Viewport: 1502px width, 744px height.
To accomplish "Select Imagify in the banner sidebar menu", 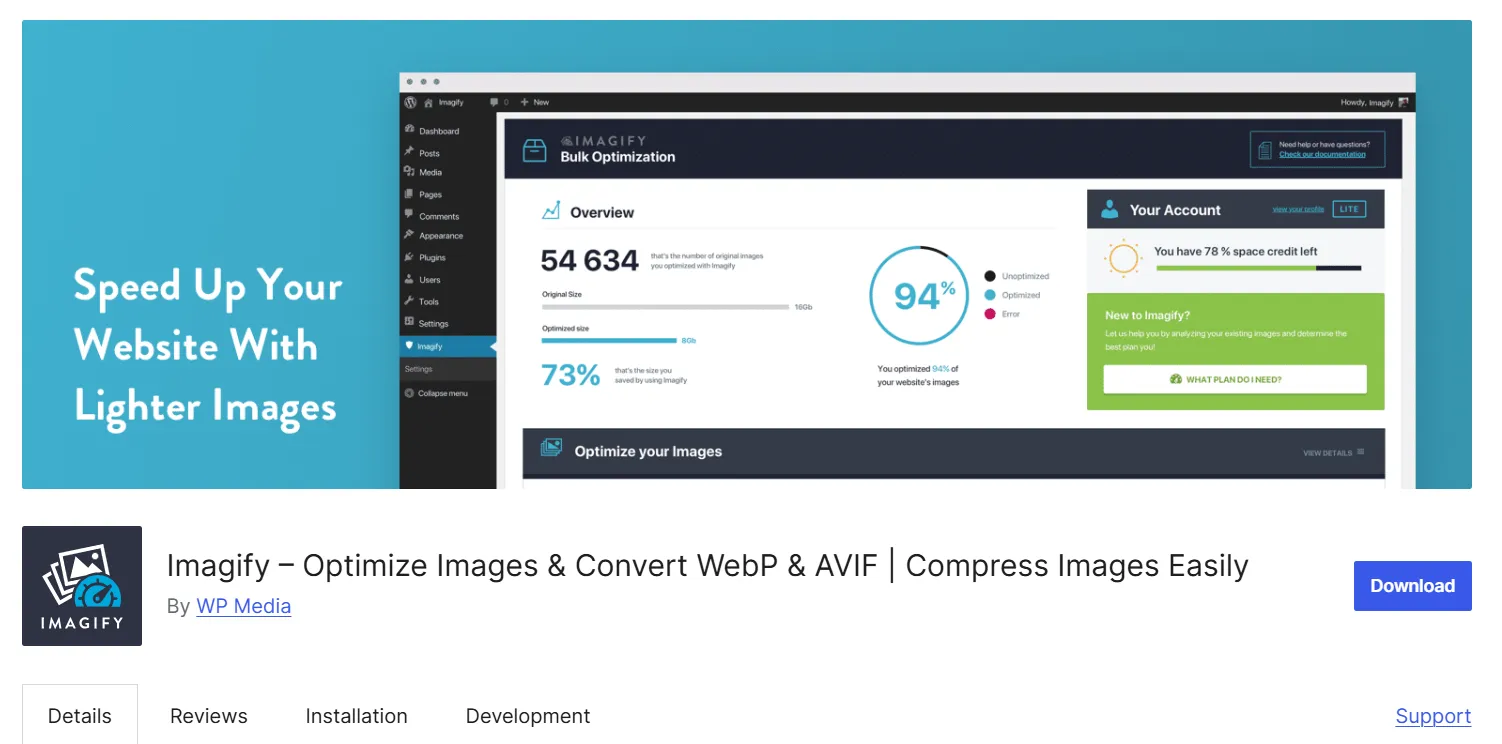I will [448, 346].
